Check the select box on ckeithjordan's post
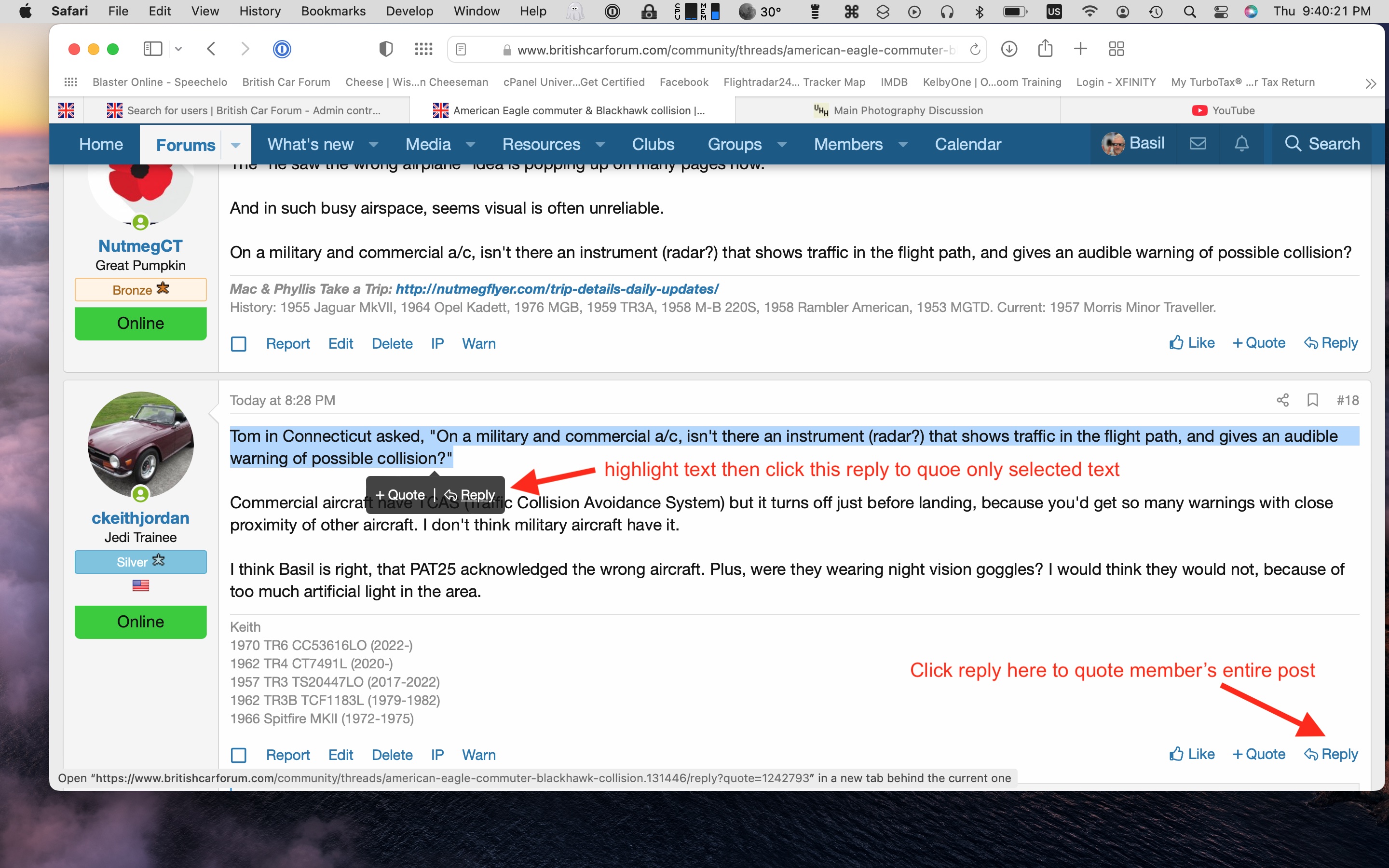 click(x=238, y=755)
